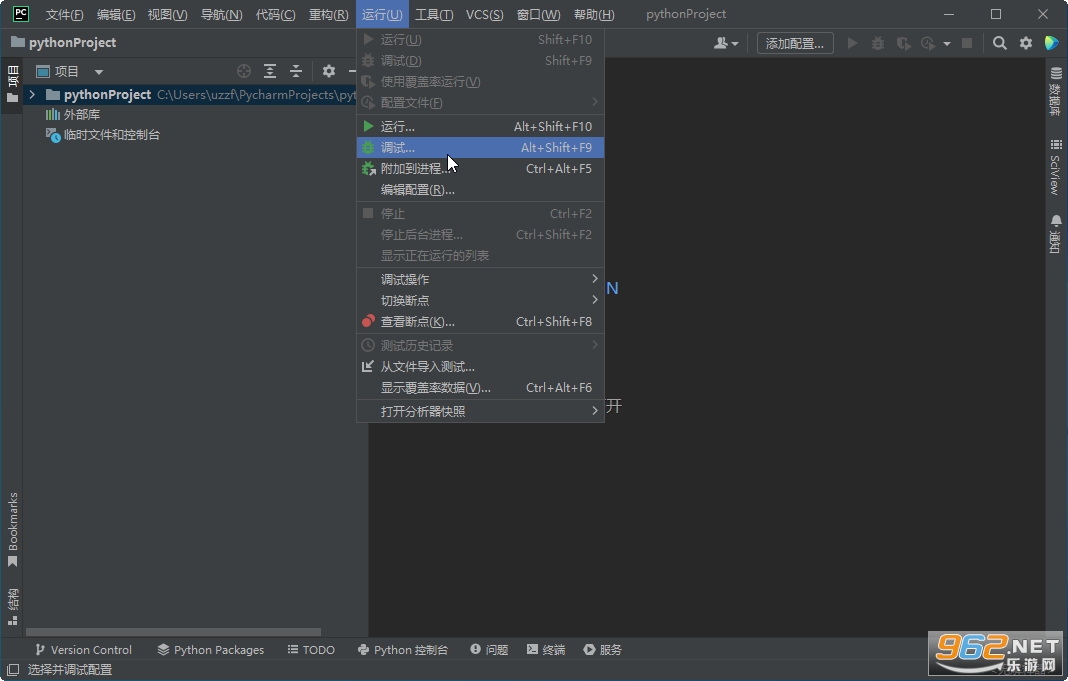Click the toolbar Stop square icon
Image resolution: width=1068 pixels, height=681 pixels.
click(967, 44)
